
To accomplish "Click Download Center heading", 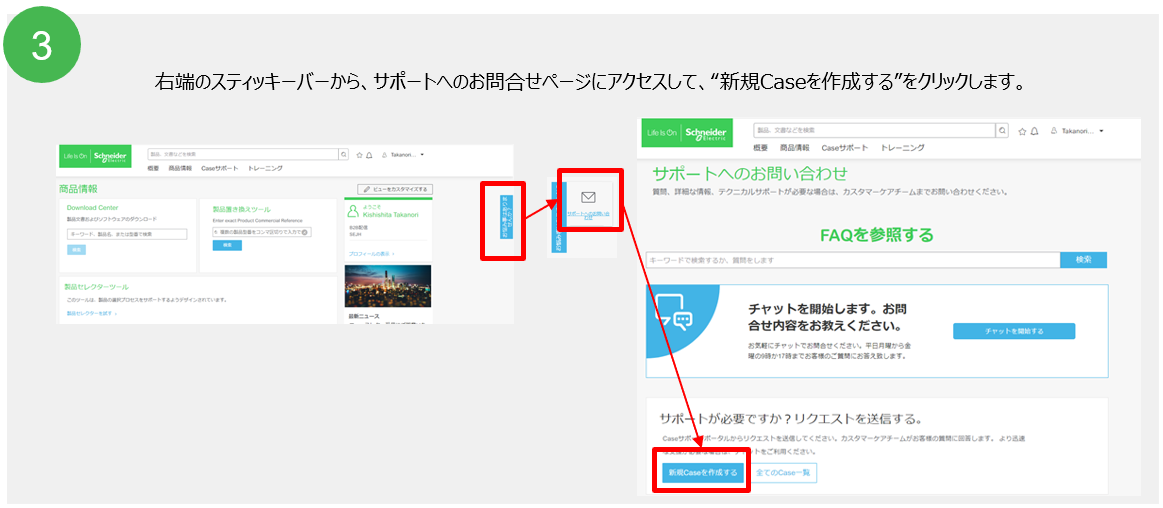I will coord(93,208).
